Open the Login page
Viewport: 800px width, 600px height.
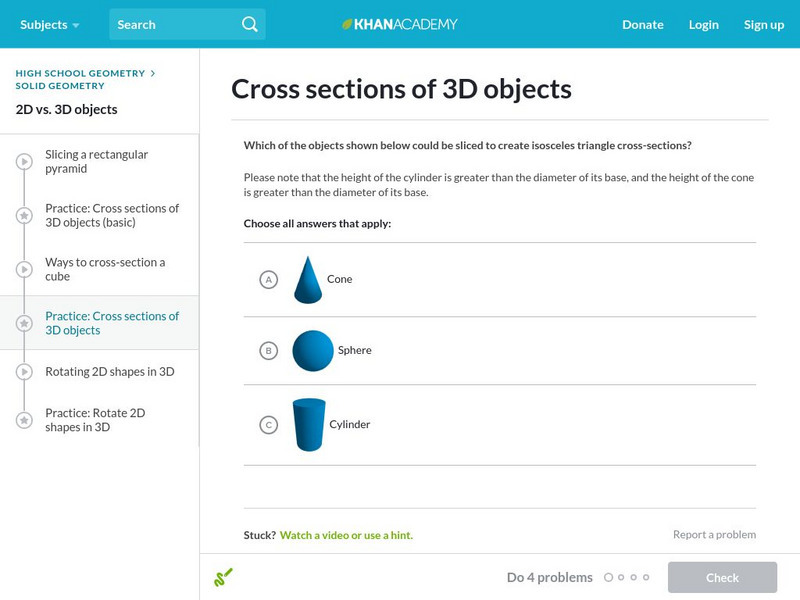coord(704,24)
